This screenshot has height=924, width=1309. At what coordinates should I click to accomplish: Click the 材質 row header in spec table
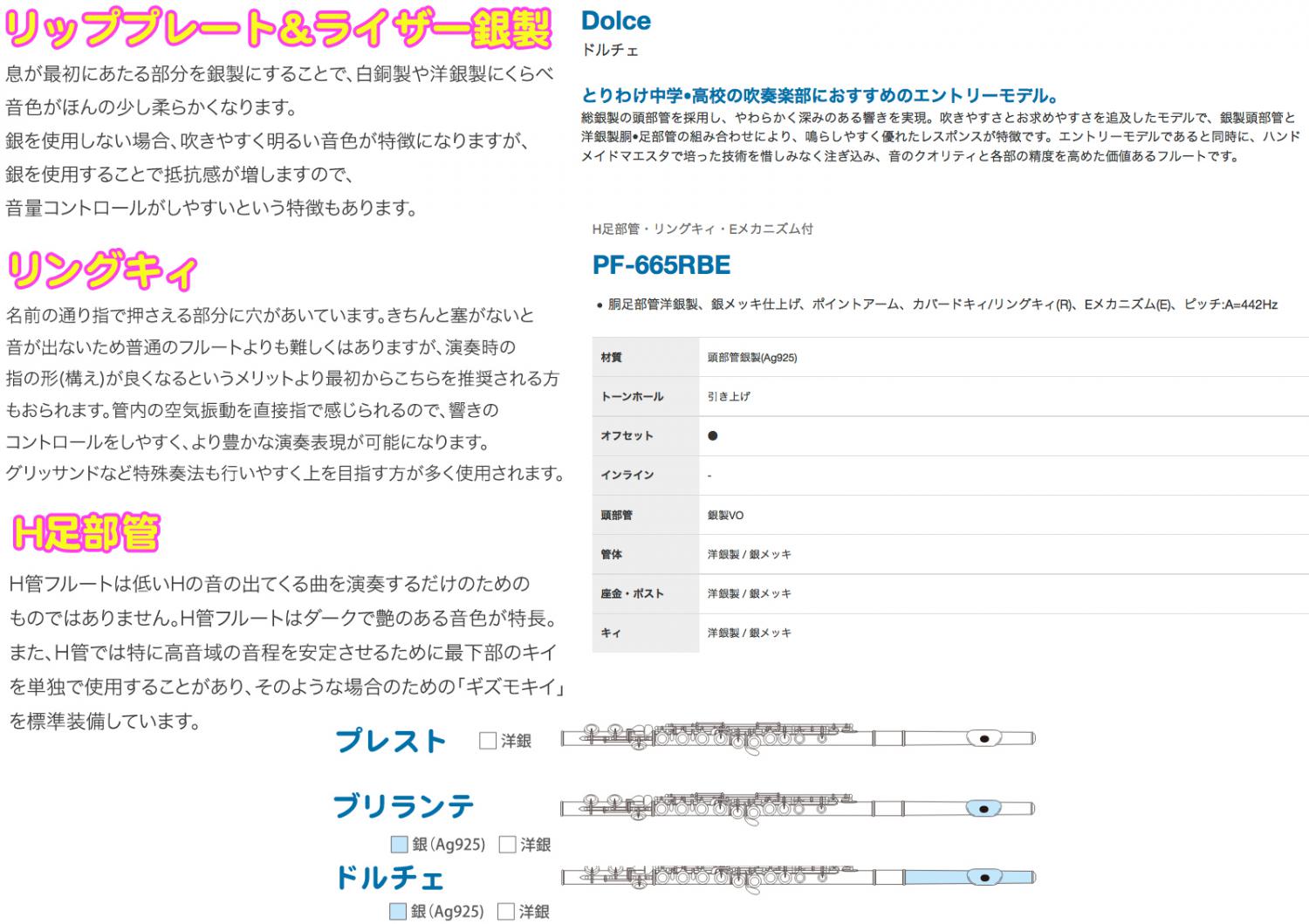[612, 358]
